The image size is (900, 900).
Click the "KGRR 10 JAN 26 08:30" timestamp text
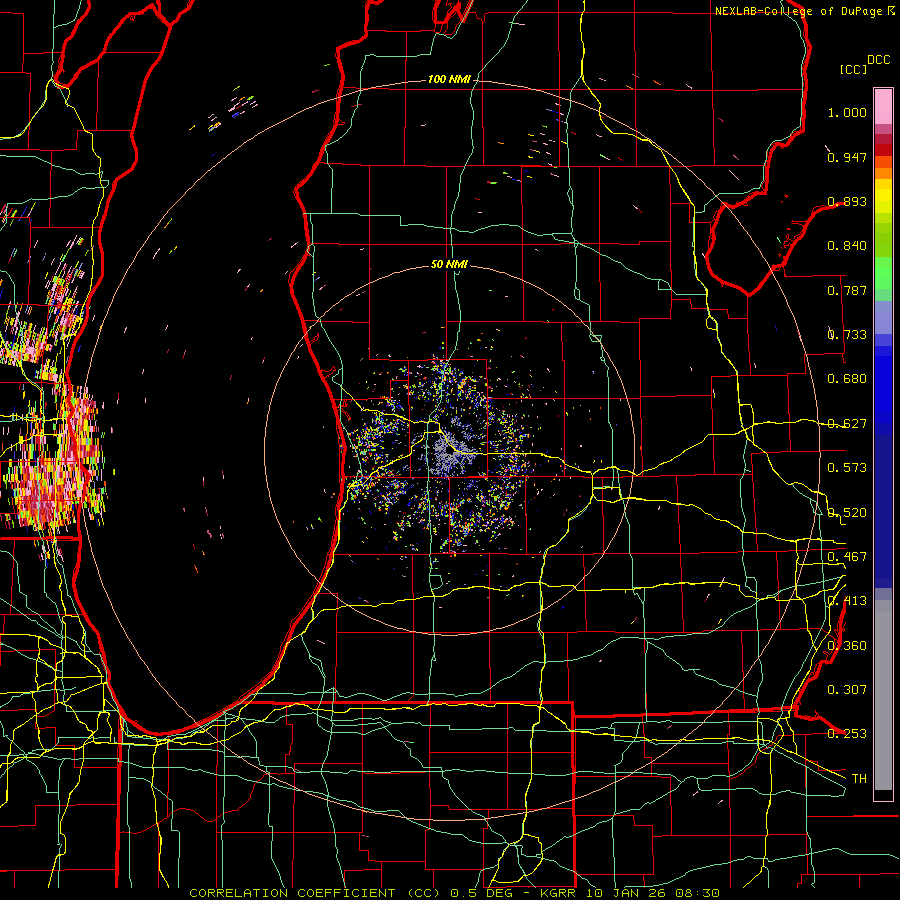click(630, 893)
